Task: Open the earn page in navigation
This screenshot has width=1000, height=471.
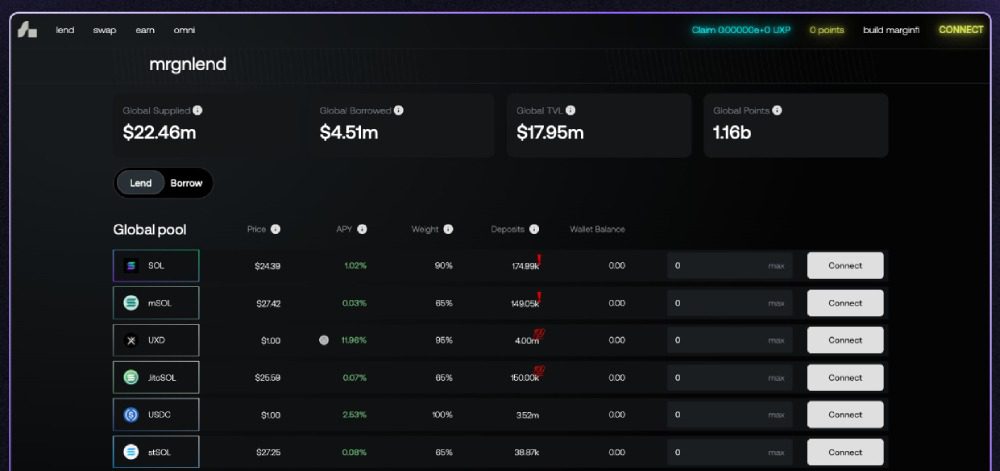Action: point(145,30)
